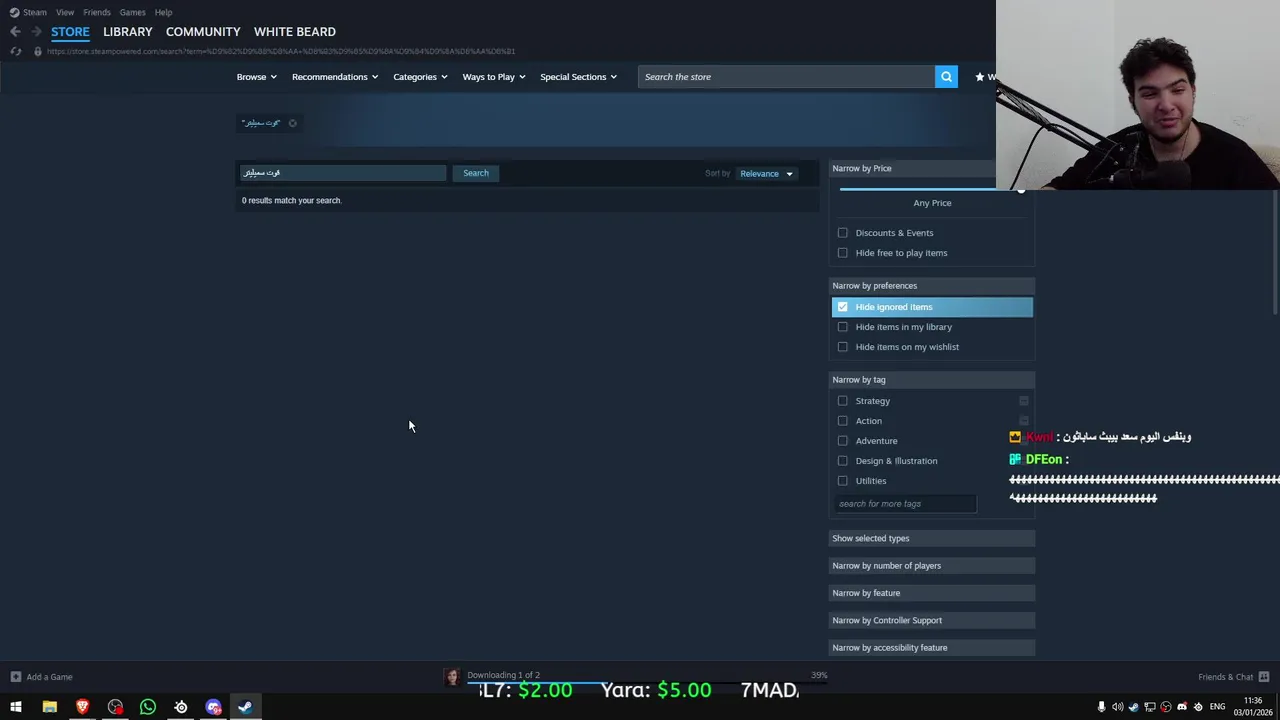Switch to the COMMUNITY tab
Image resolution: width=1280 pixels, height=720 pixels.
pyautogui.click(x=203, y=32)
